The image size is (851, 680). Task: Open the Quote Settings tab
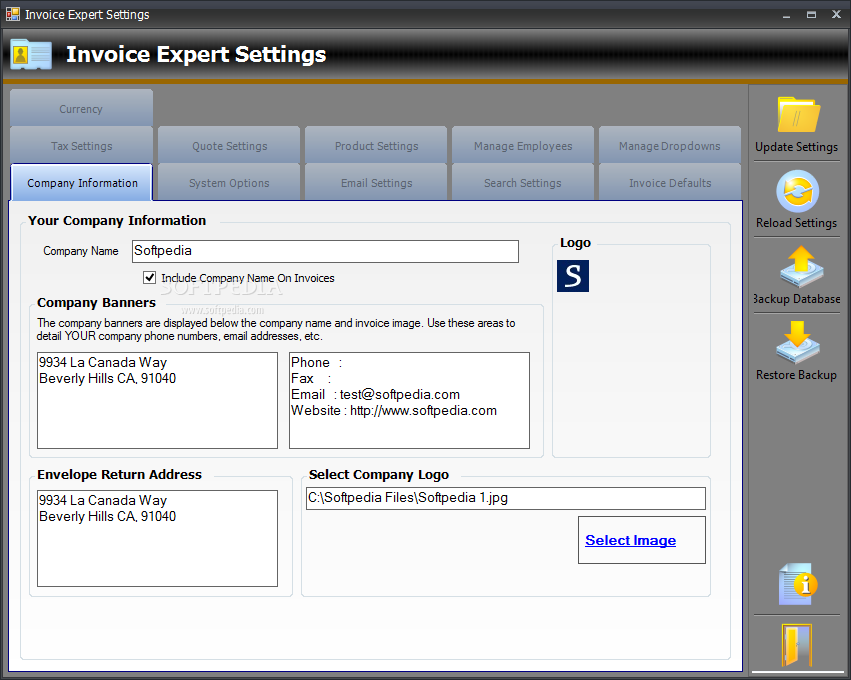pyautogui.click(x=229, y=145)
